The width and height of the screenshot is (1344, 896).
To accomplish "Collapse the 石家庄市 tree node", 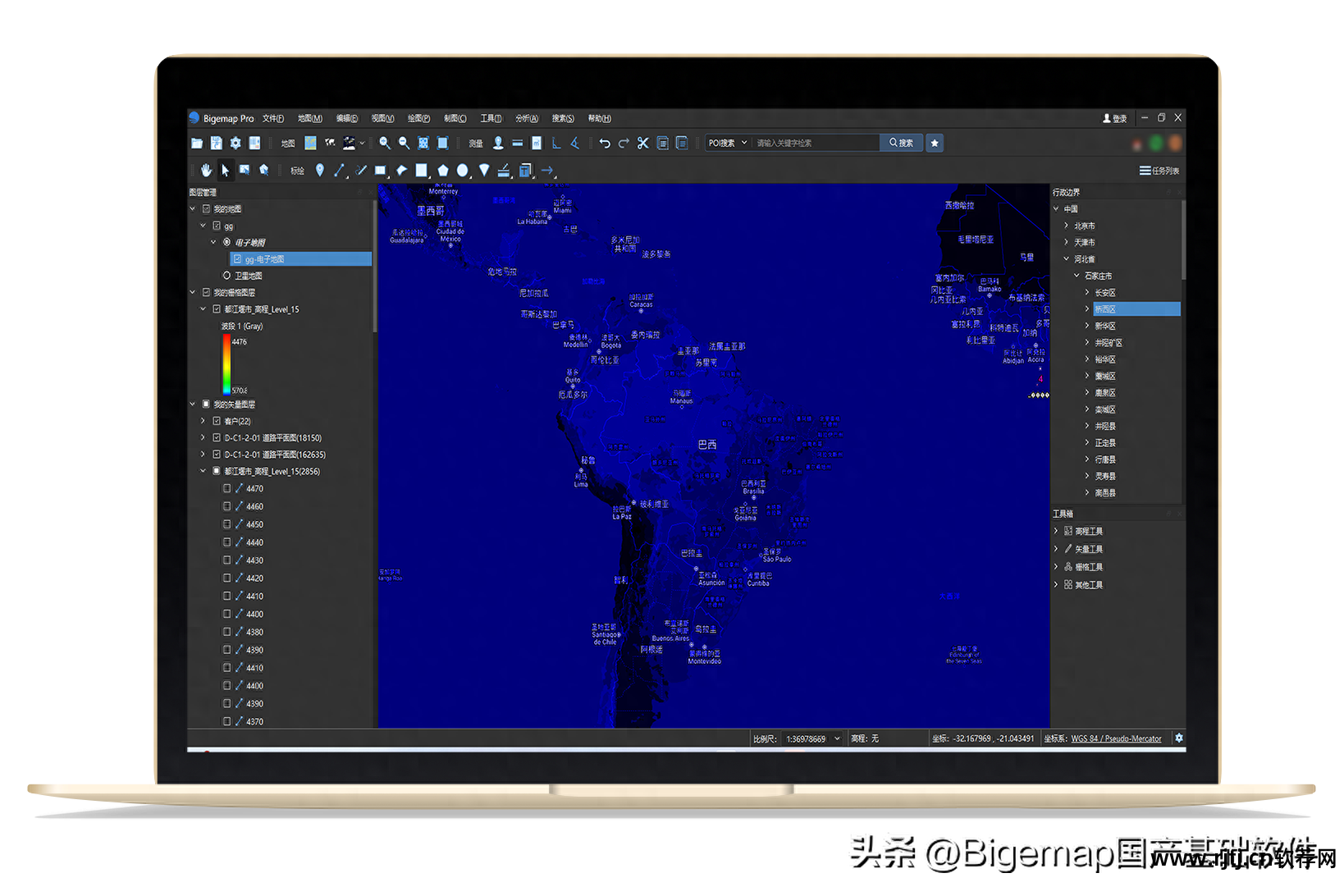I will coord(1077,276).
